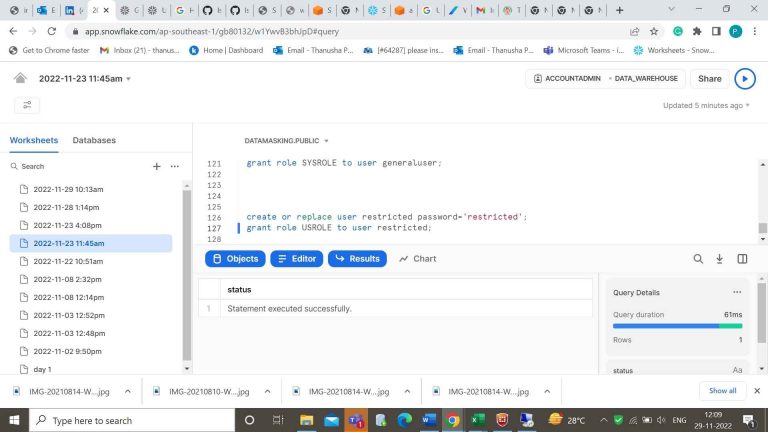The width and height of the screenshot is (768, 432).
Task: Toggle the split results panel view icon
Action: tap(742, 258)
